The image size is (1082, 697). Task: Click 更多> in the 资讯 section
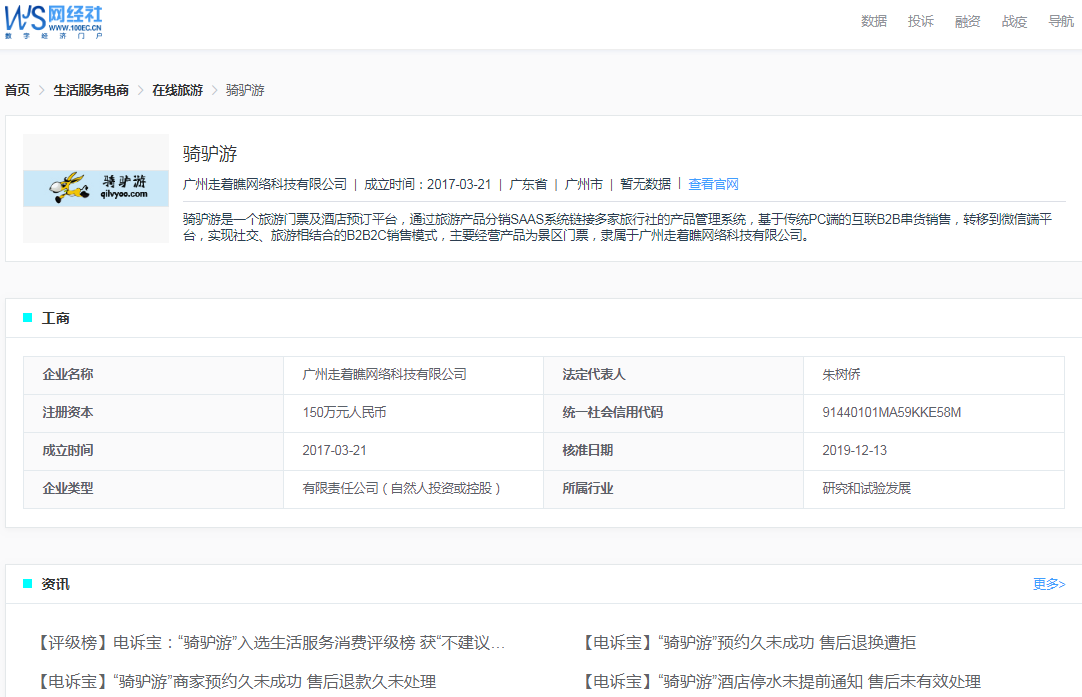(1048, 584)
